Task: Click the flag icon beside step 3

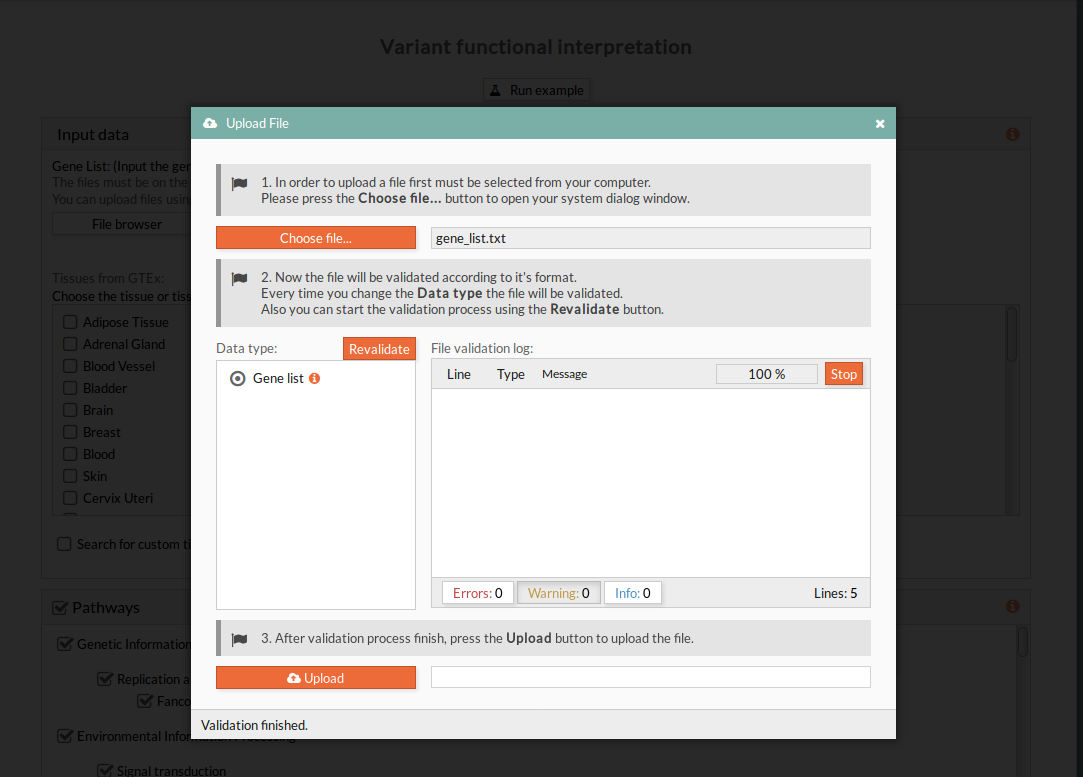Action: point(240,639)
